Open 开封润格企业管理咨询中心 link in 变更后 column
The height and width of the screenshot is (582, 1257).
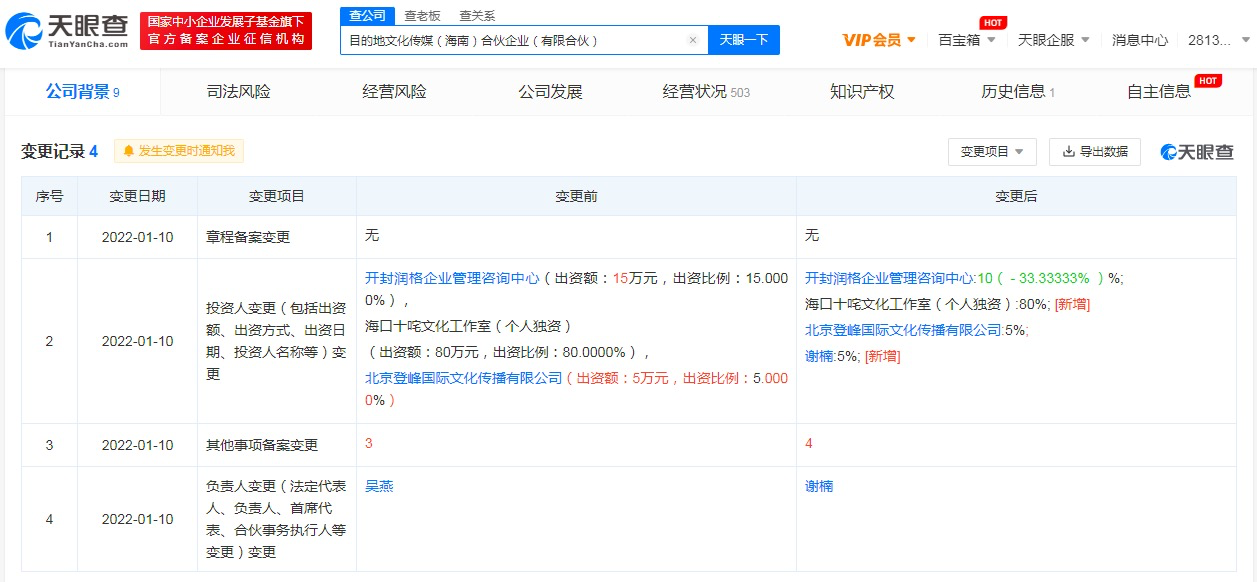pyautogui.click(x=890, y=278)
